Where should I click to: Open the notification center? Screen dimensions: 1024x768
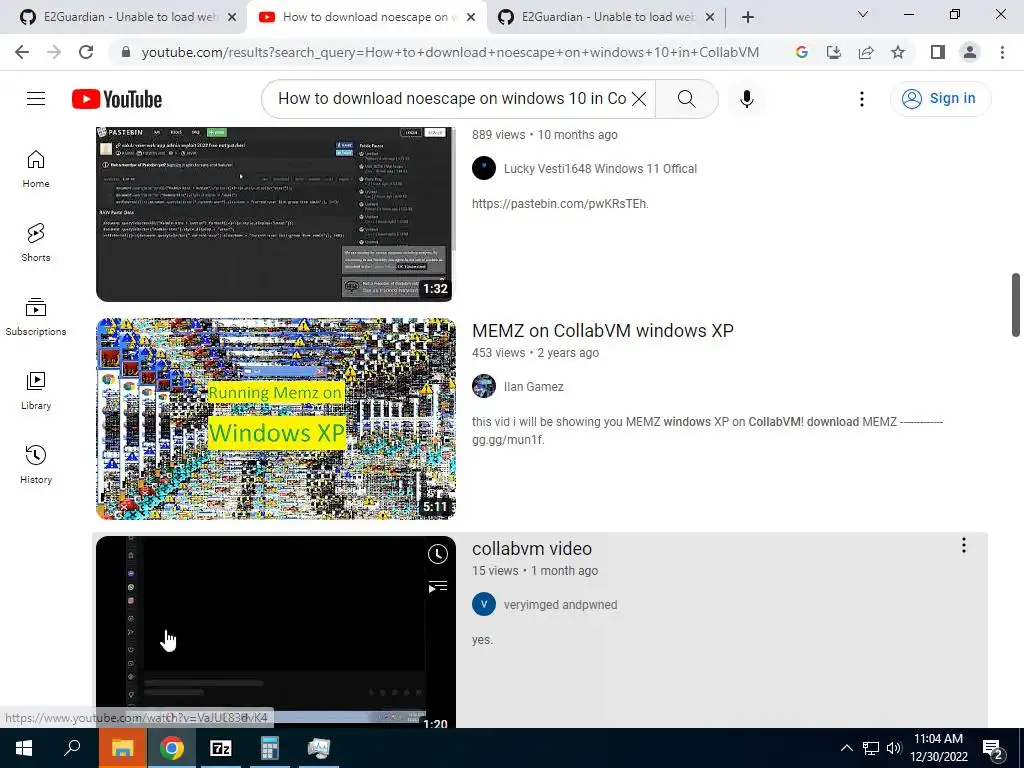pos(993,749)
